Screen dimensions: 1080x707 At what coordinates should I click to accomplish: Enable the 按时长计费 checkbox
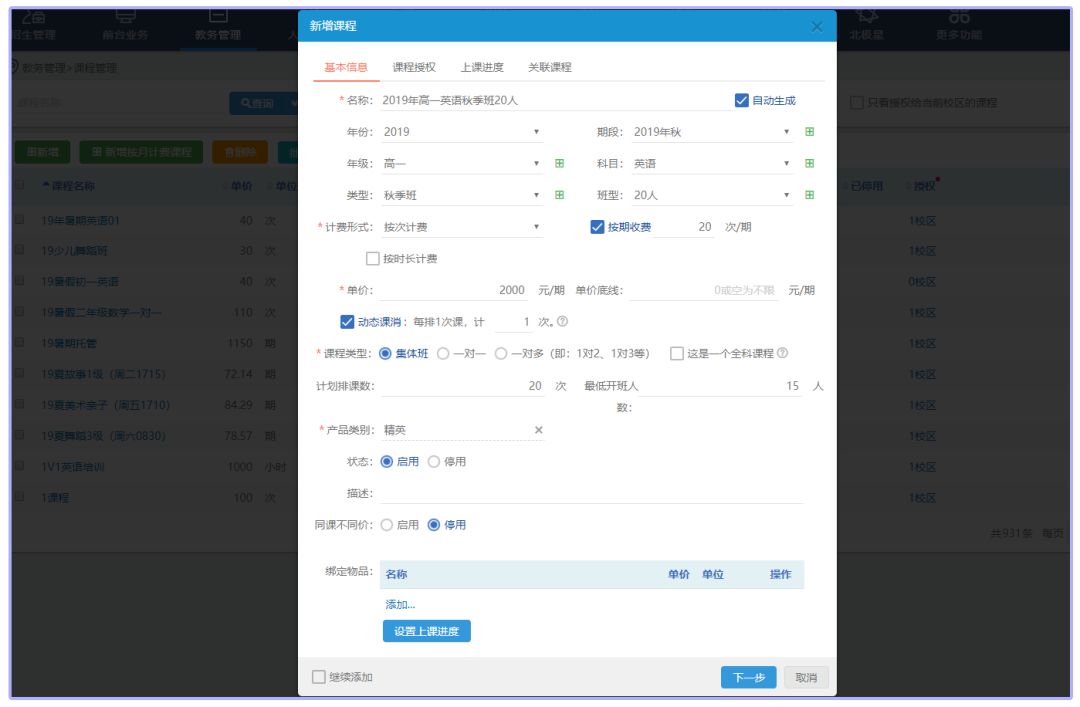pos(373,259)
